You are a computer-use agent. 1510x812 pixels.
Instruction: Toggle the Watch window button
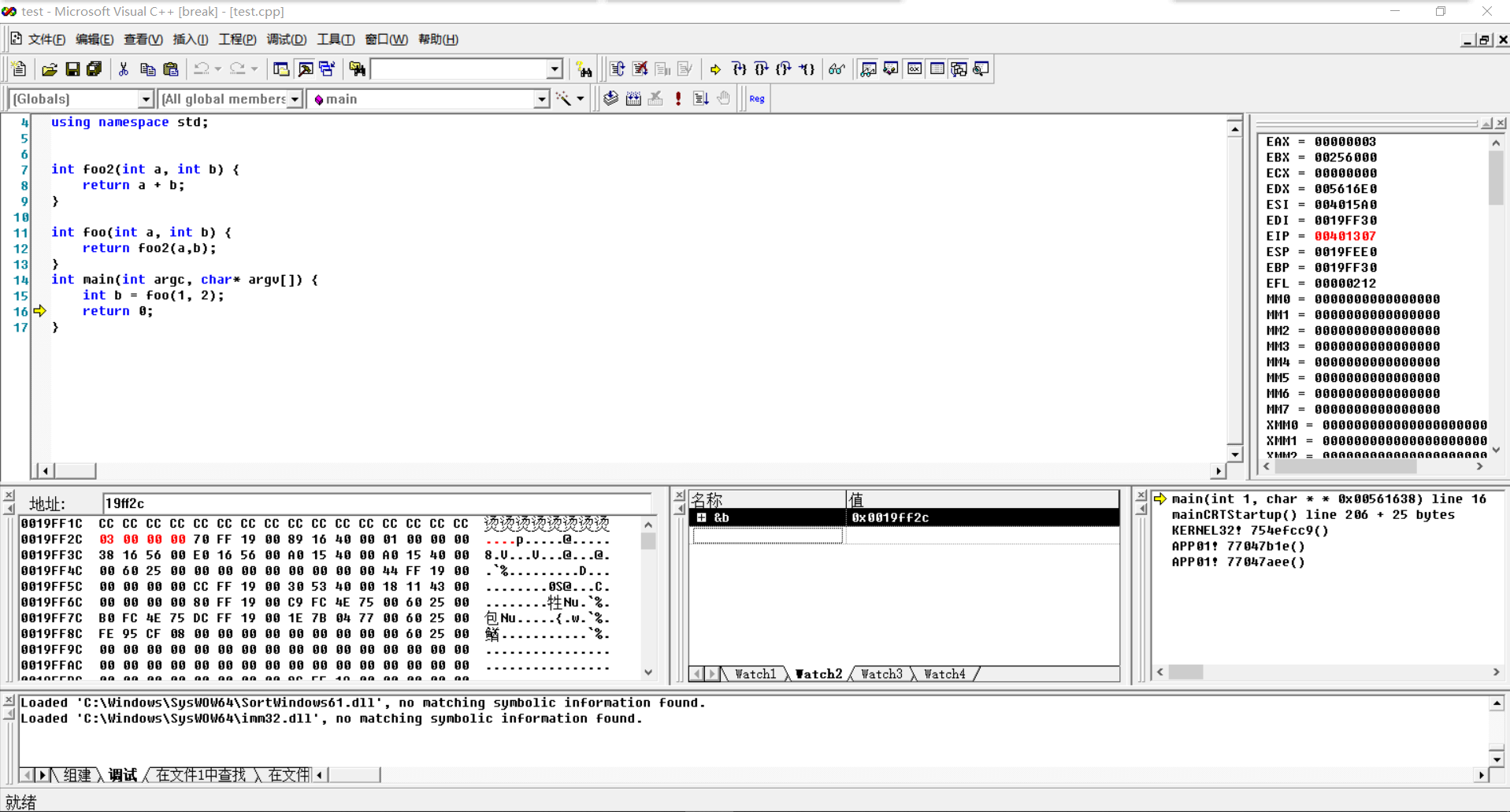pos(869,69)
